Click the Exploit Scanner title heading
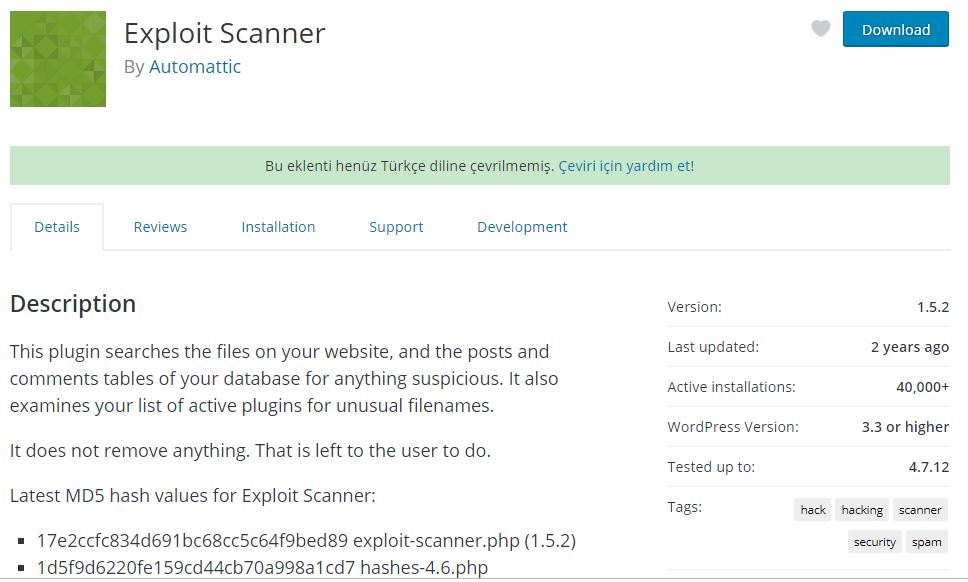The height and width of the screenshot is (582, 968). click(x=225, y=33)
